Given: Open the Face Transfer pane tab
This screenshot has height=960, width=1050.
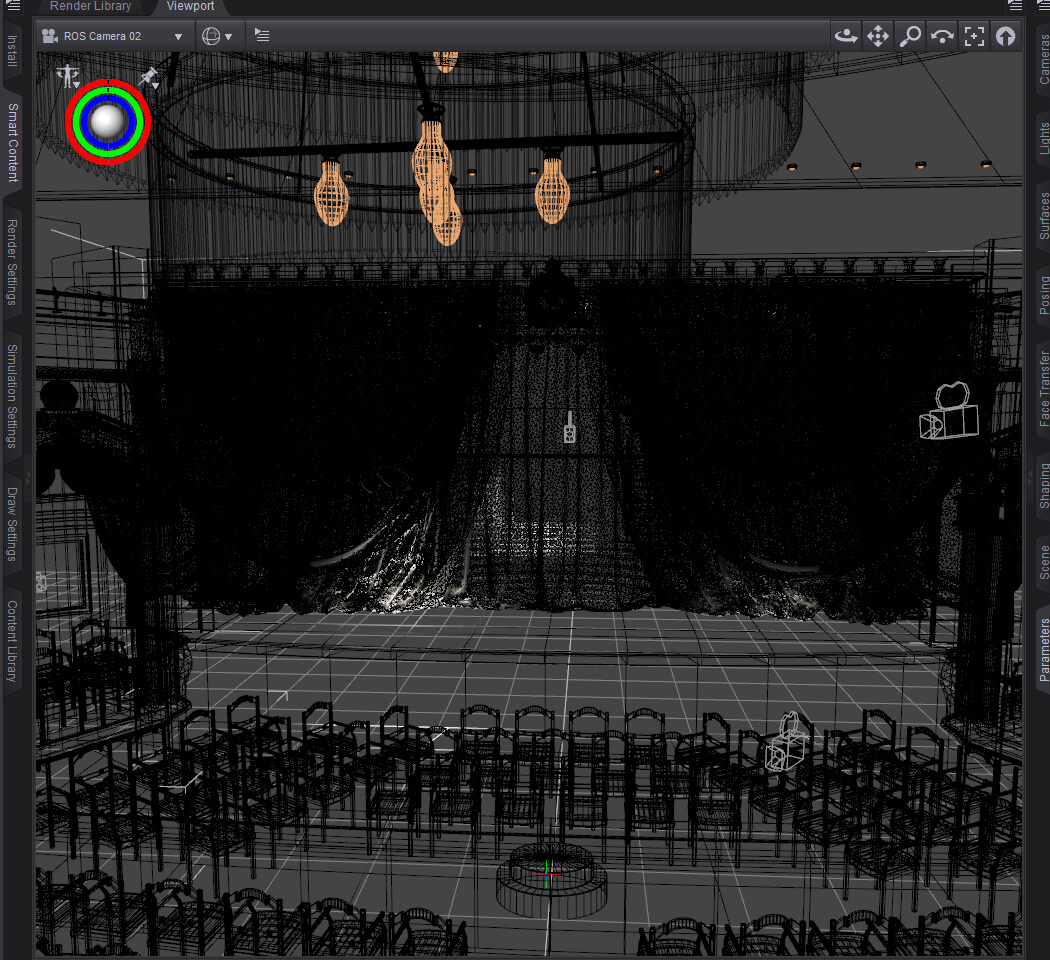Looking at the screenshot, I should (x=1043, y=389).
